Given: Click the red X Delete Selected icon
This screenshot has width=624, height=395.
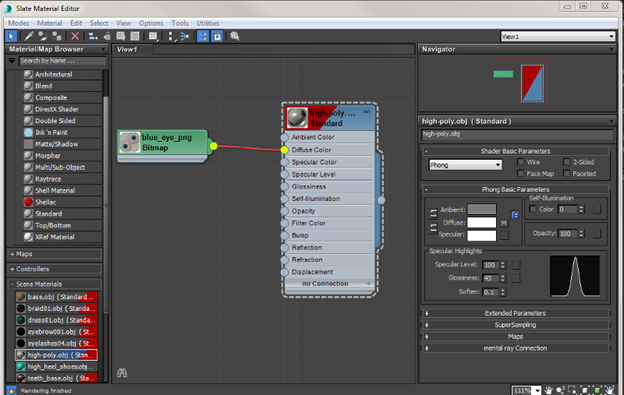Looking at the screenshot, I should (x=75, y=36).
